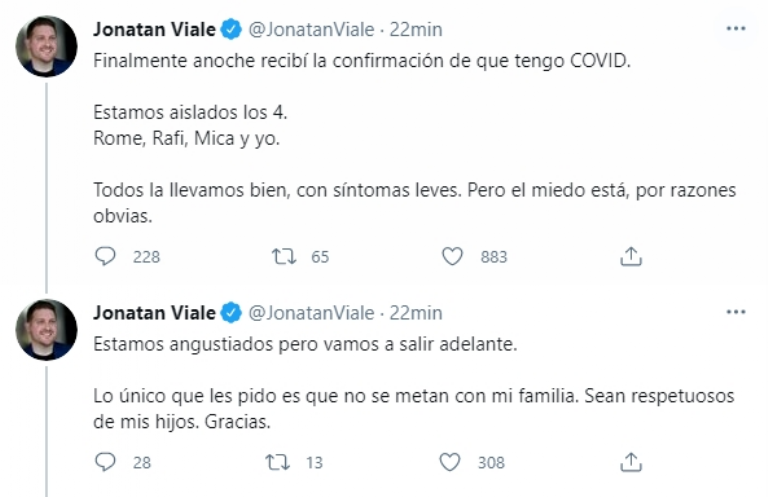768x497 pixels.
Task: Click Jonatan Viale name on first tweet
Action: [x=154, y=29]
